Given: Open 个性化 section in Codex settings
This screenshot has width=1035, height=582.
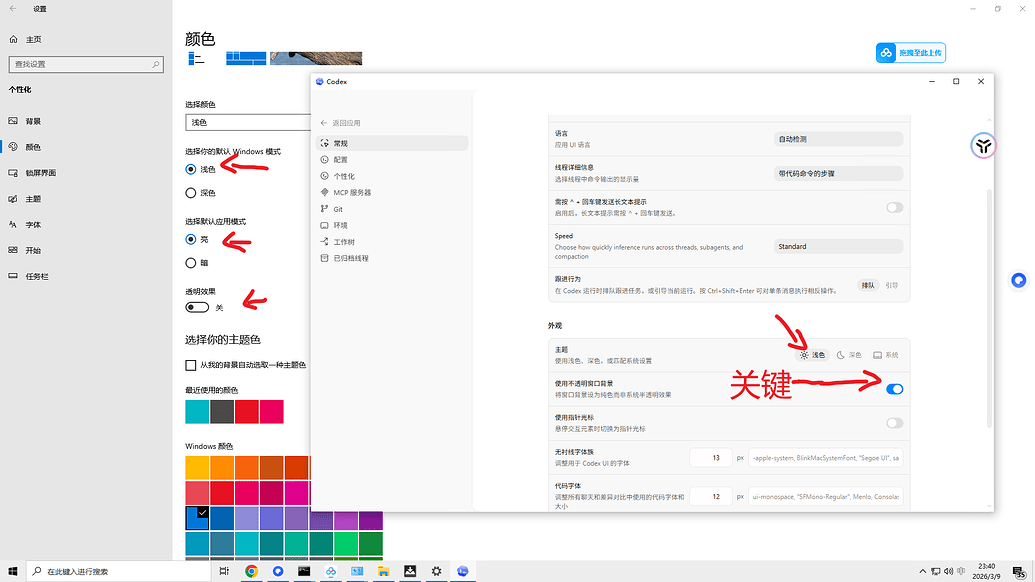Looking at the screenshot, I should (x=392, y=176).
